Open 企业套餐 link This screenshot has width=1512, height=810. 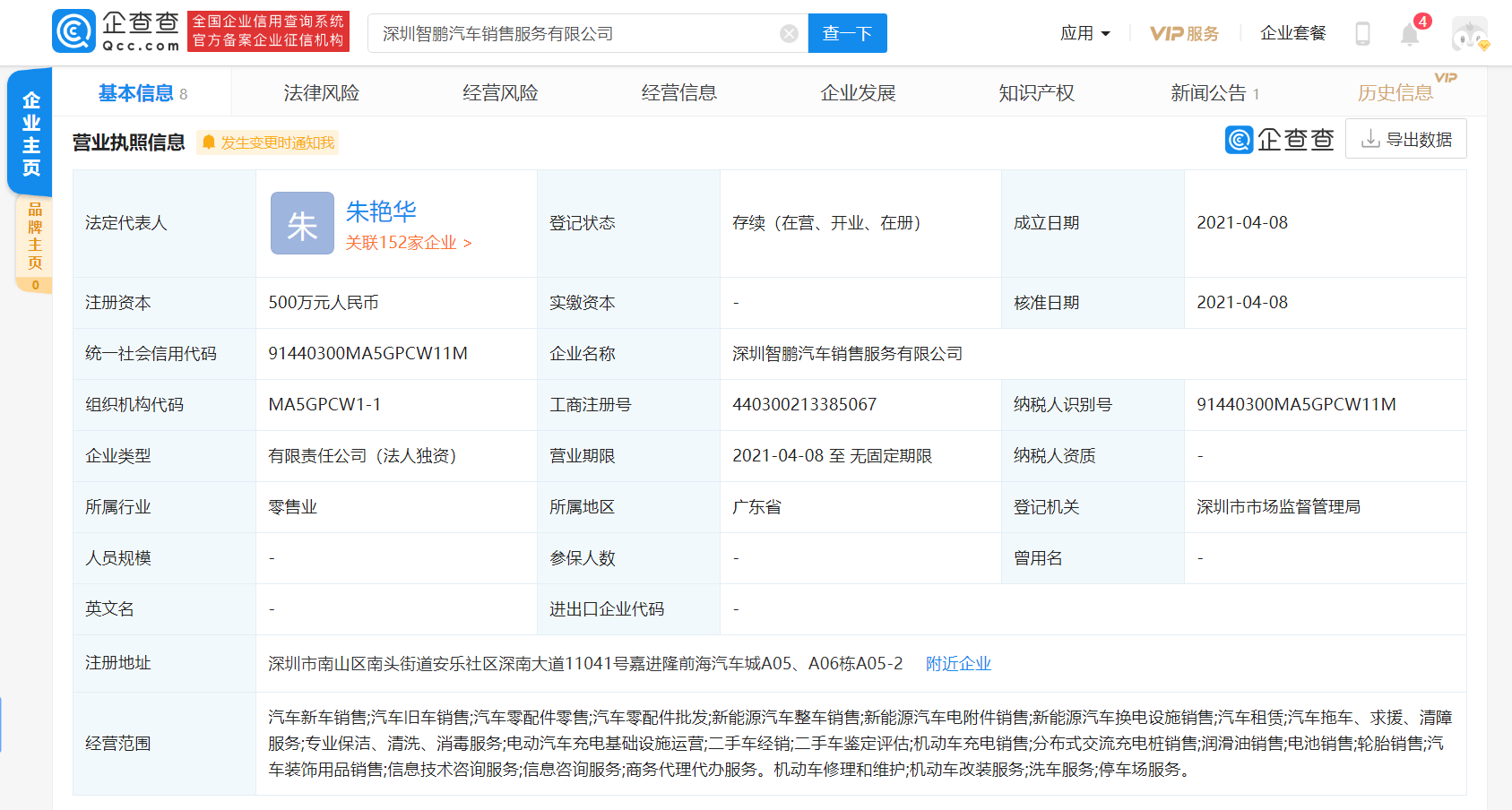pos(1292,33)
